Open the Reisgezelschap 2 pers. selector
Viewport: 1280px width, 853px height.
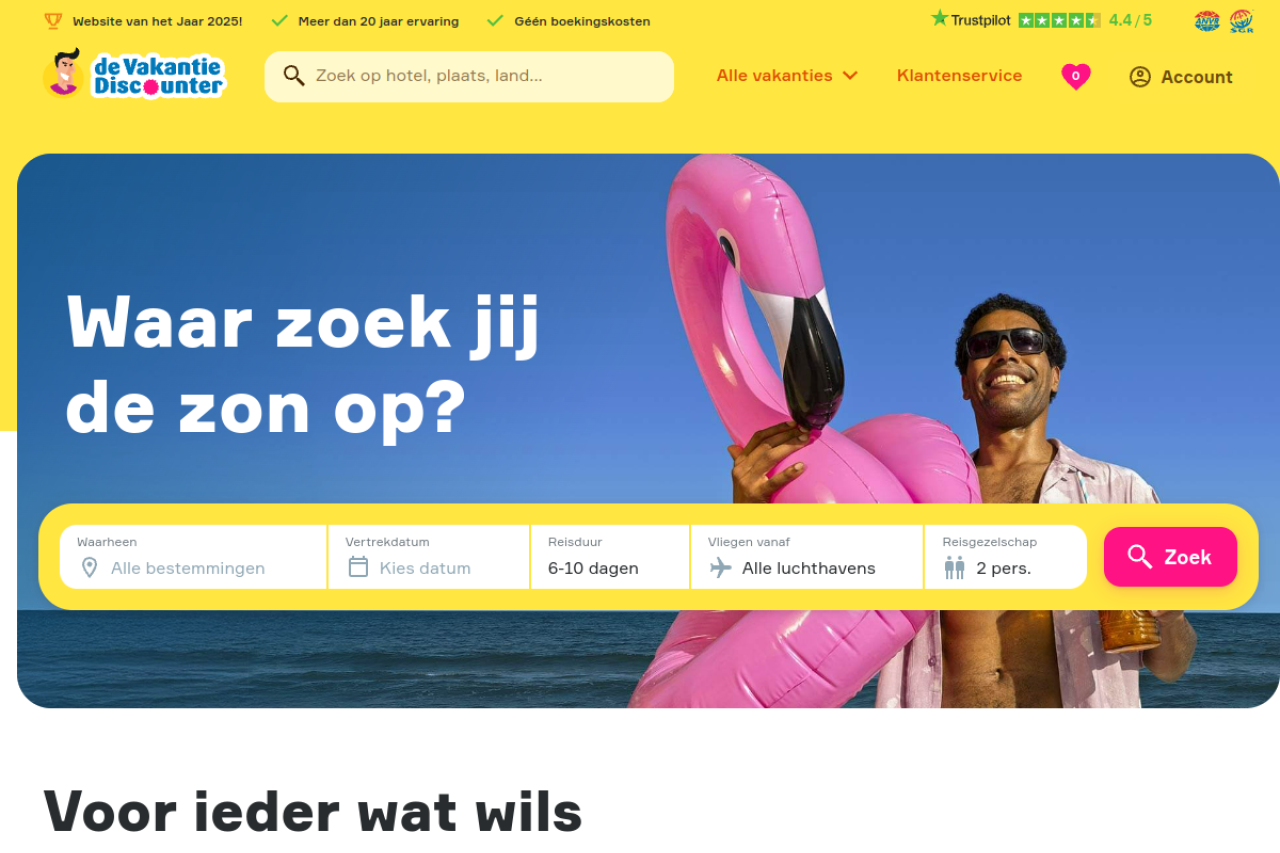point(1006,557)
